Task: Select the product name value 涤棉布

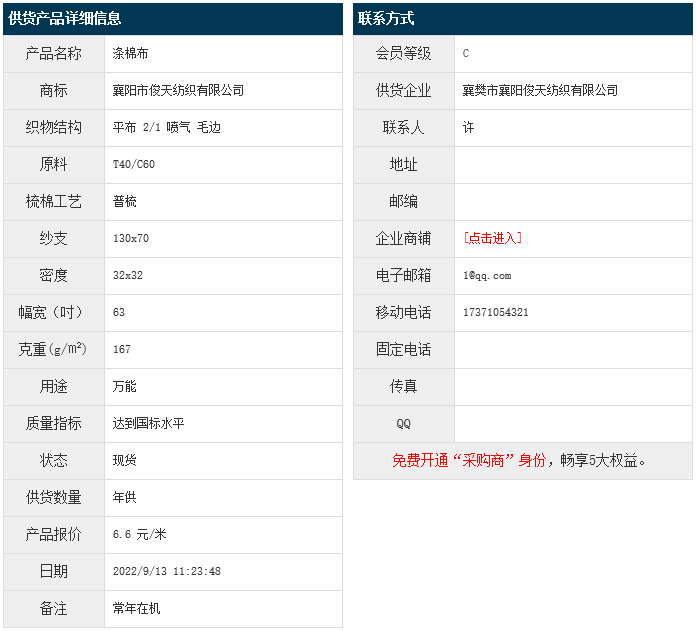Action: click(131, 53)
